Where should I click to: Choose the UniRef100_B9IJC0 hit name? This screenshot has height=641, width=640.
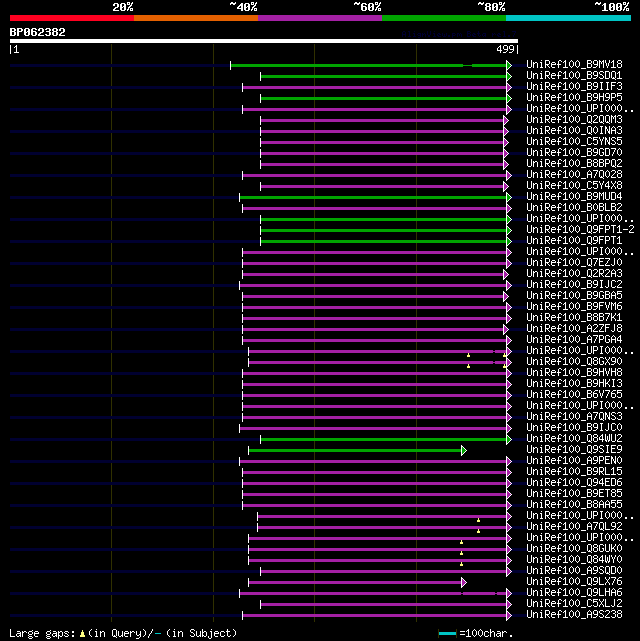(574, 428)
